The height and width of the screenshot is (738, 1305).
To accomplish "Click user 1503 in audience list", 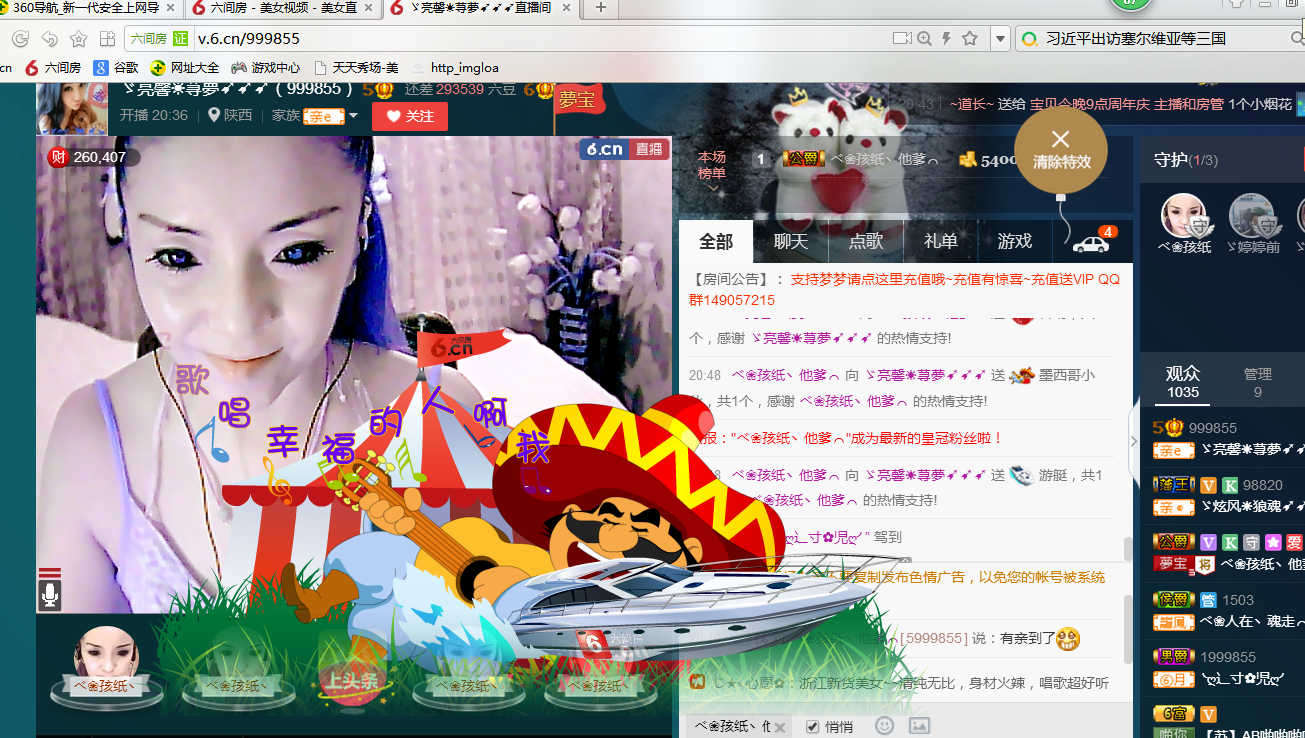I will tap(1238, 599).
